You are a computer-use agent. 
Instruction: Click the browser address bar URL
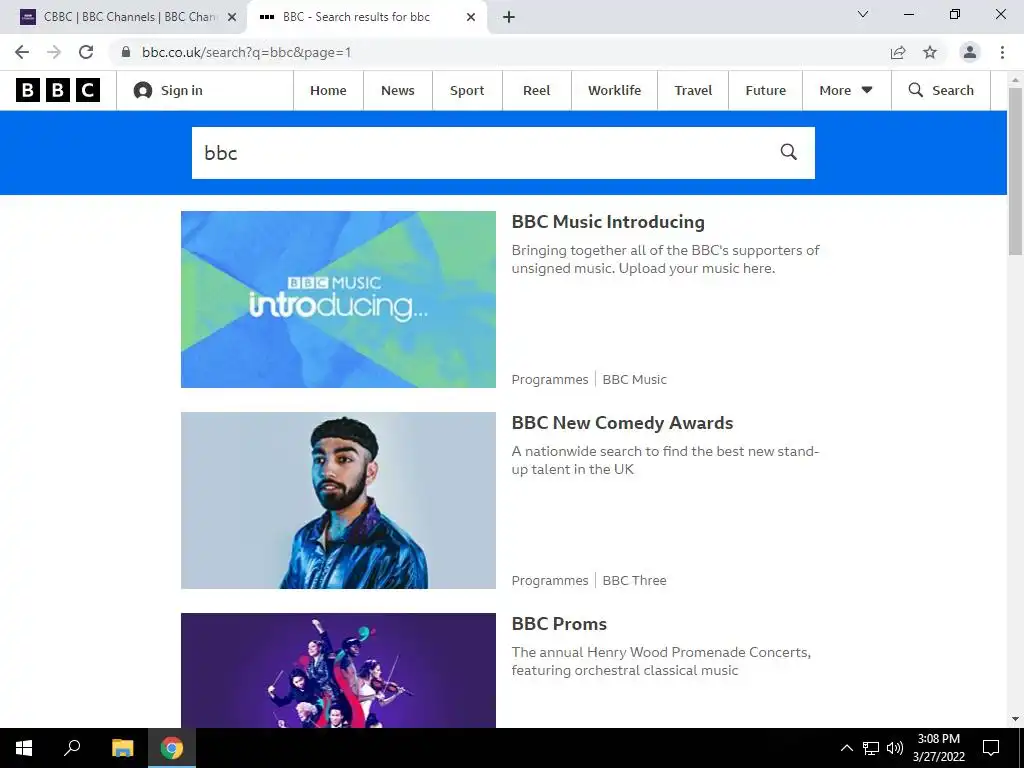click(247, 52)
